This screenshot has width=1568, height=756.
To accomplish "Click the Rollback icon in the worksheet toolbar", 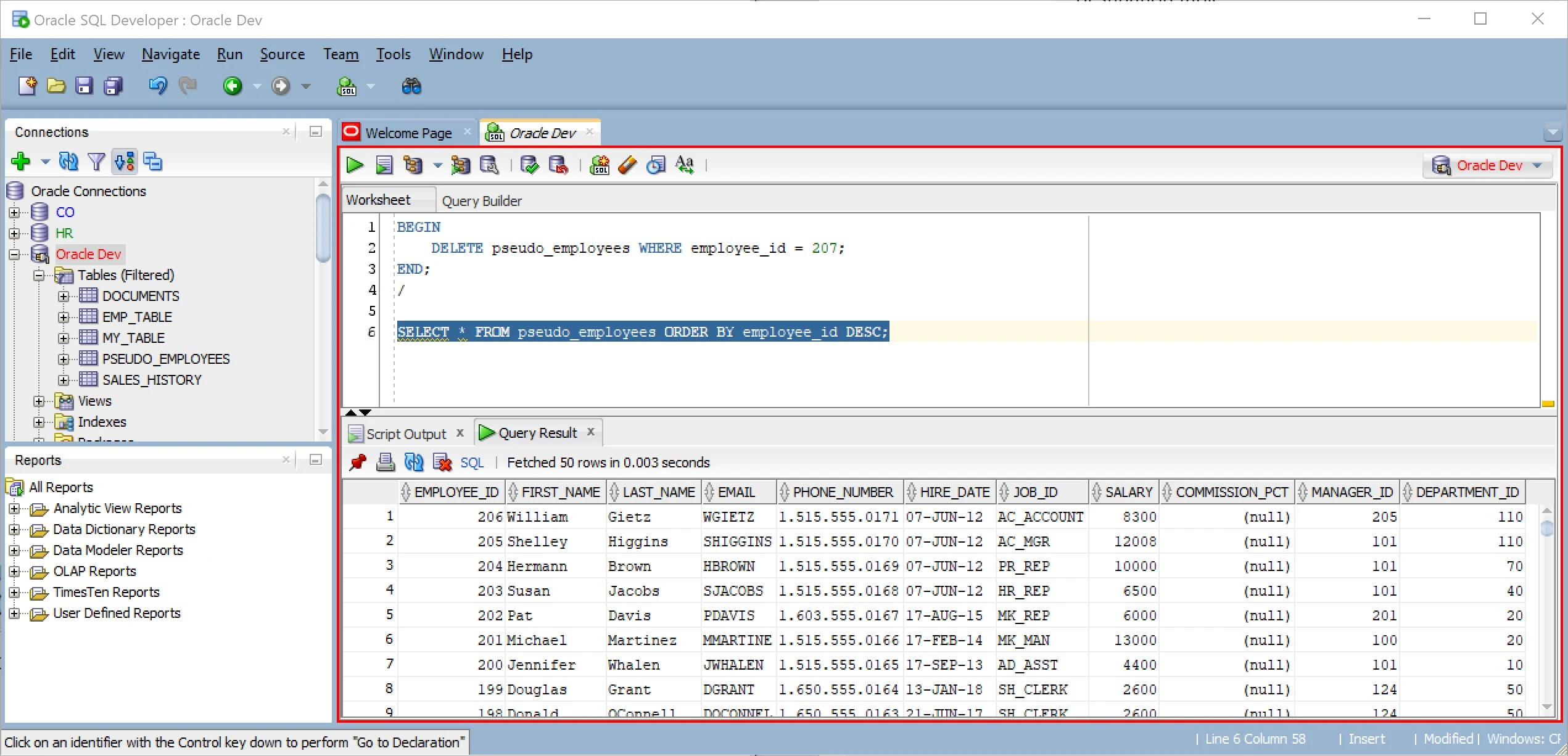I will 558,165.
